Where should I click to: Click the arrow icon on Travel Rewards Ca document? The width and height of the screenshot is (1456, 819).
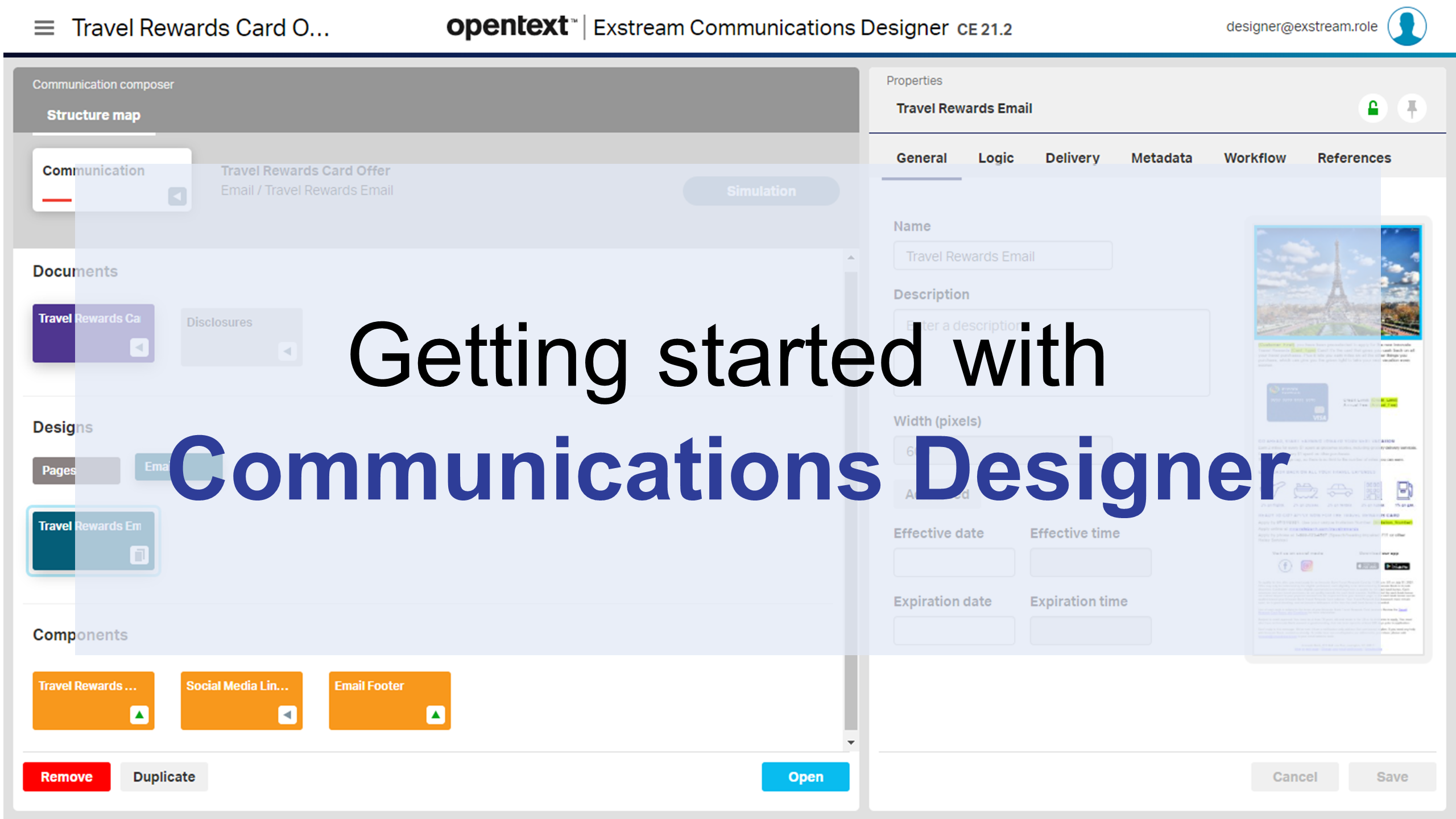coord(139,348)
